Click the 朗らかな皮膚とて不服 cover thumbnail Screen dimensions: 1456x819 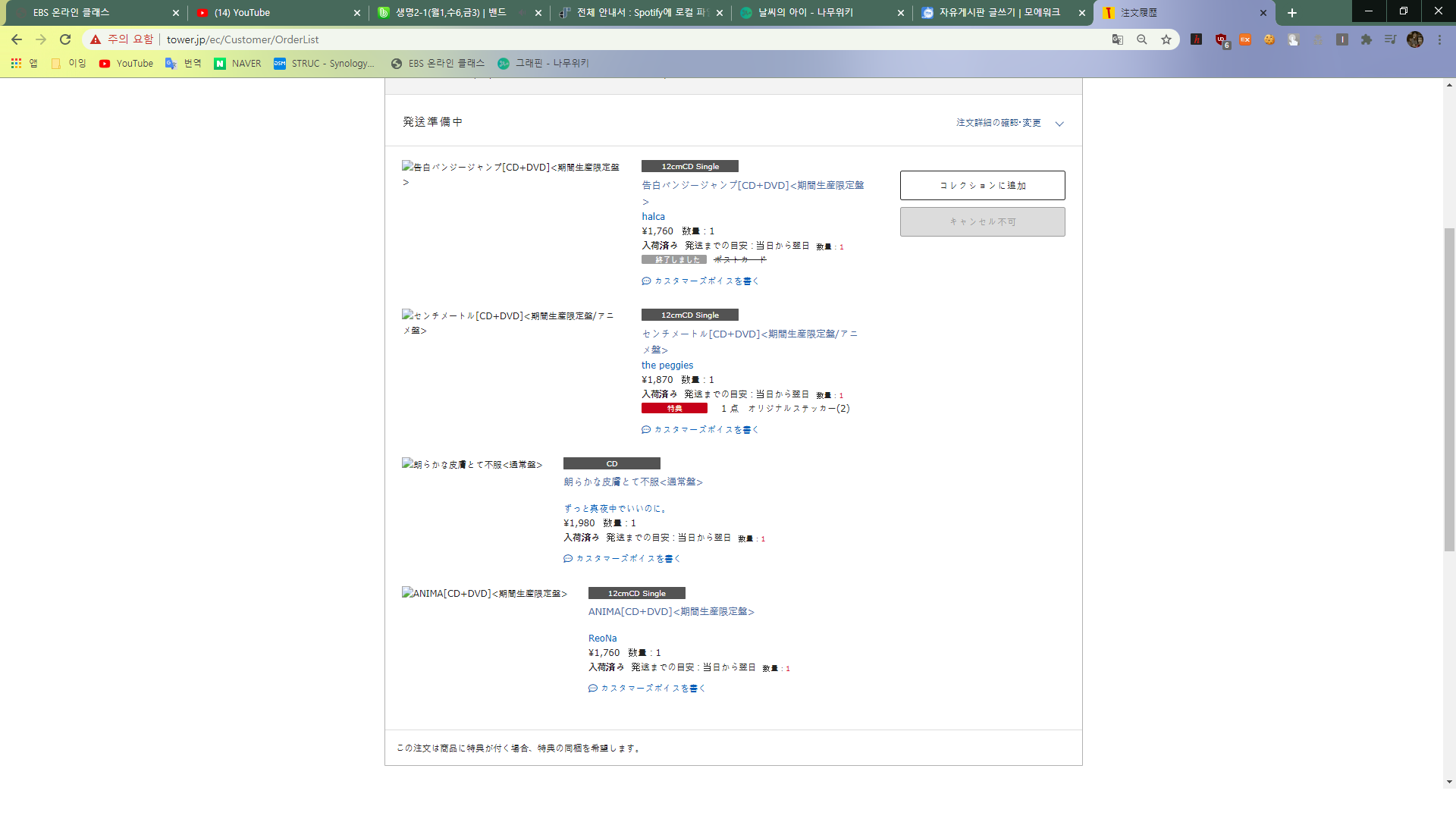[472, 464]
